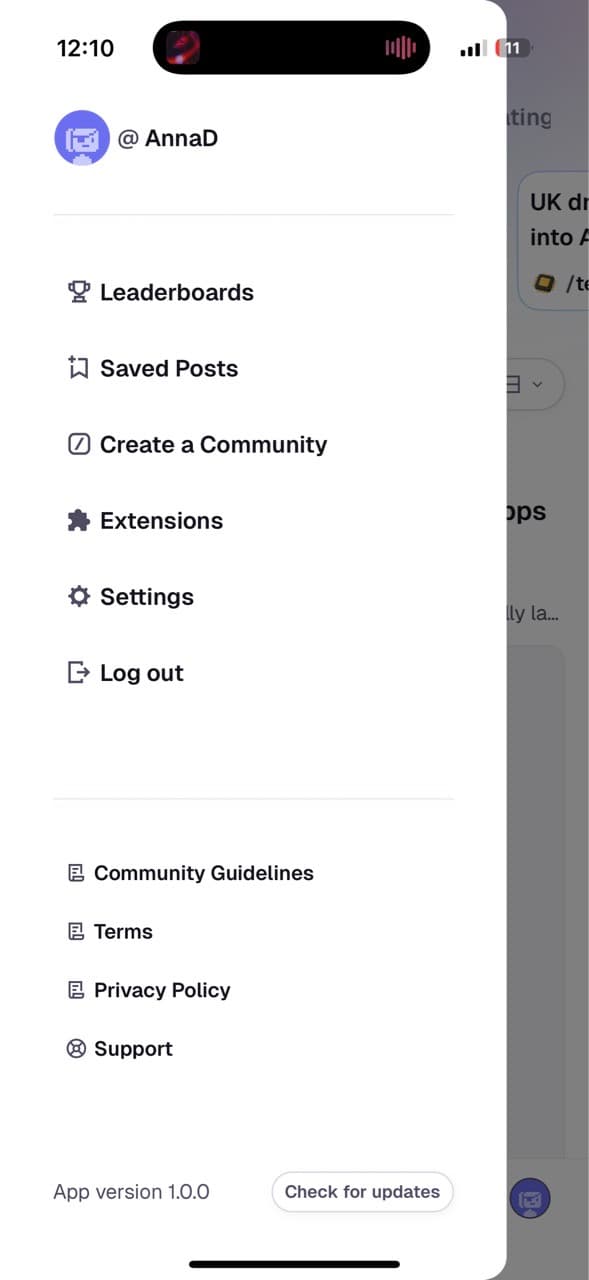Click the Settings gear icon
The width and height of the screenshot is (589, 1280).
coord(79,596)
